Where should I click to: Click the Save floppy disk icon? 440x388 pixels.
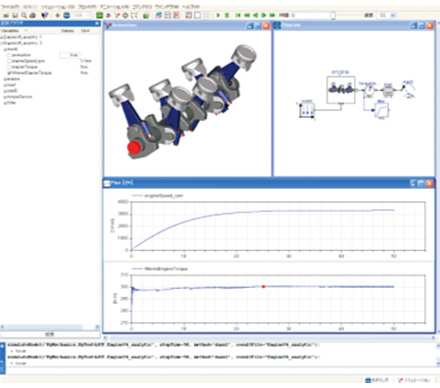tap(15, 15)
